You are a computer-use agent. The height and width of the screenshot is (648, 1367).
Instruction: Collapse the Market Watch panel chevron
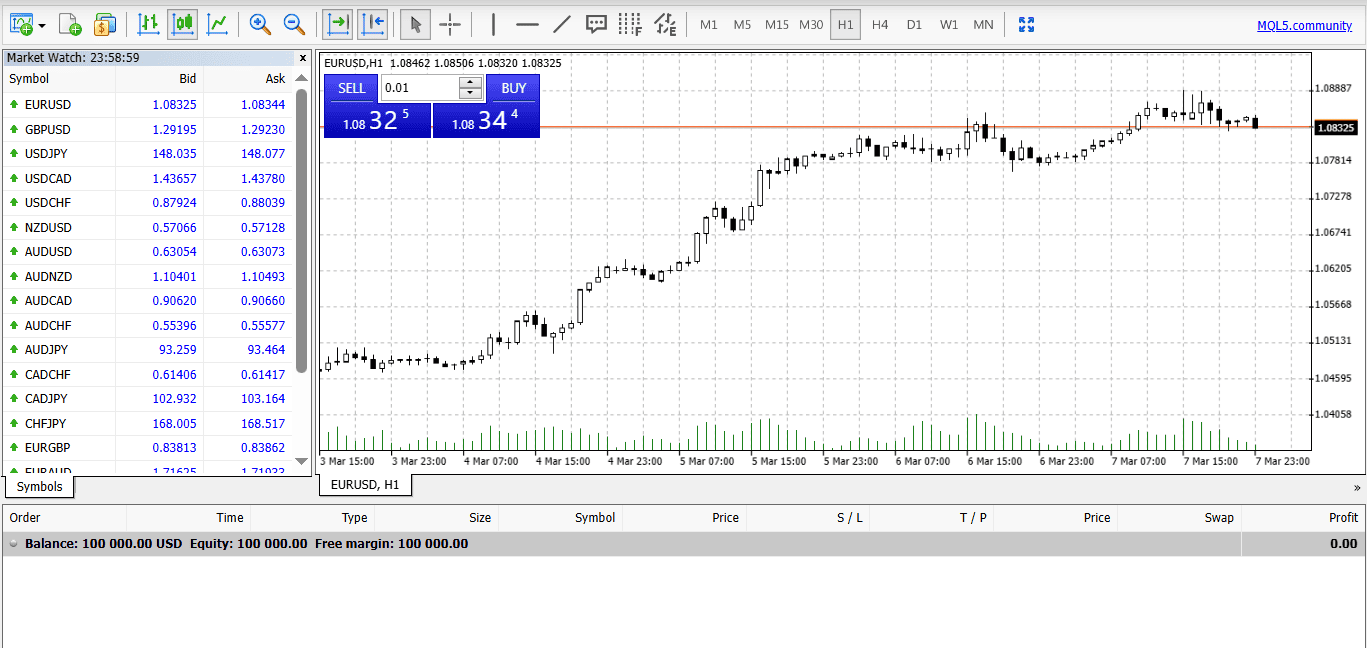[303, 59]
